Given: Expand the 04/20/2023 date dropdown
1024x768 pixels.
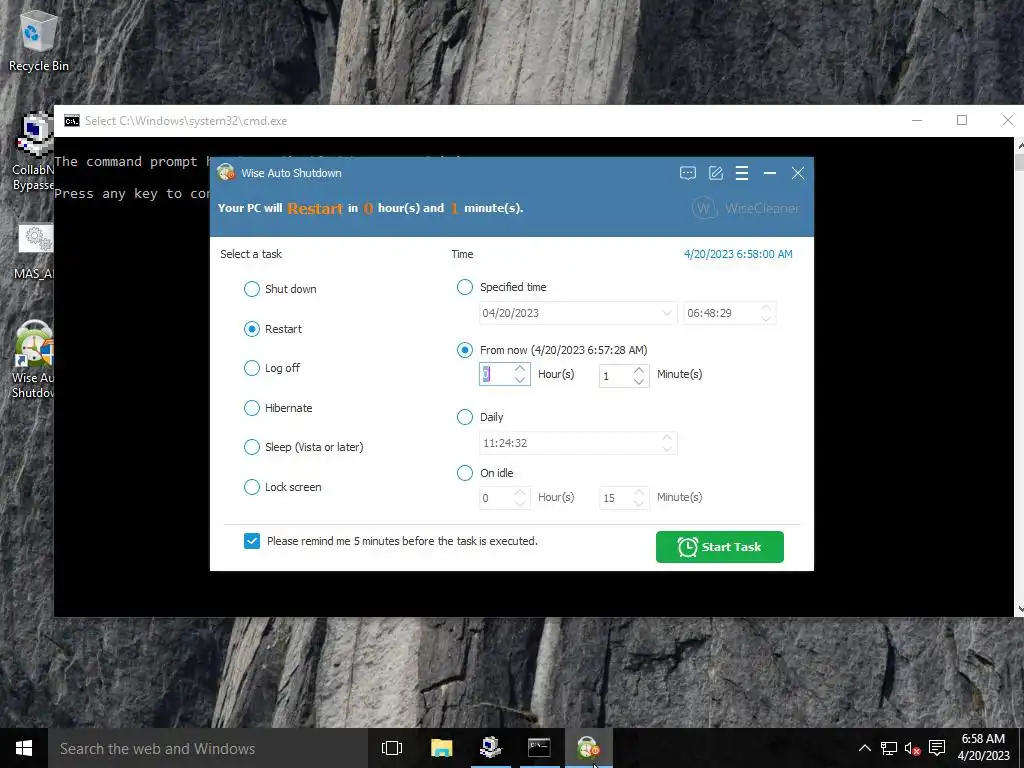Looking at the screenshot, I should (666, 313).
